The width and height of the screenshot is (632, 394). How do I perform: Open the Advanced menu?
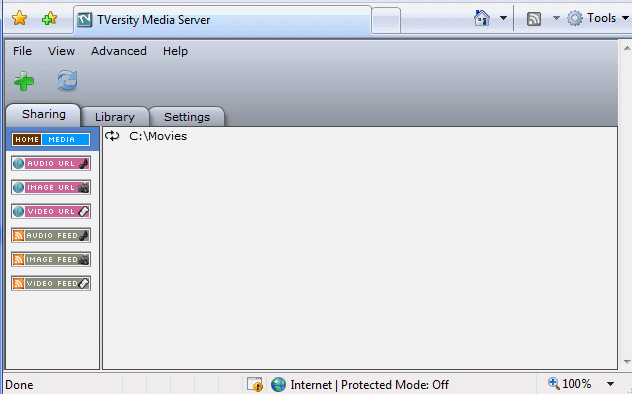tap(118, 51)
